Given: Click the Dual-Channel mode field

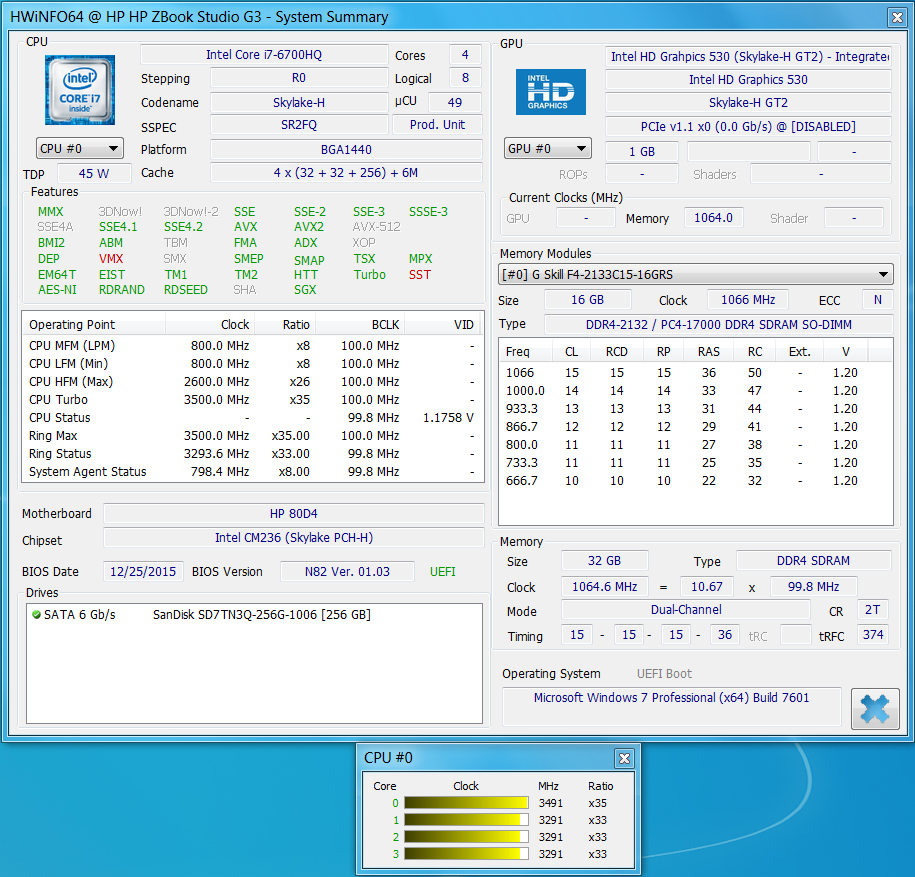Looking at the screenshot, I should [x=686, y=610].
